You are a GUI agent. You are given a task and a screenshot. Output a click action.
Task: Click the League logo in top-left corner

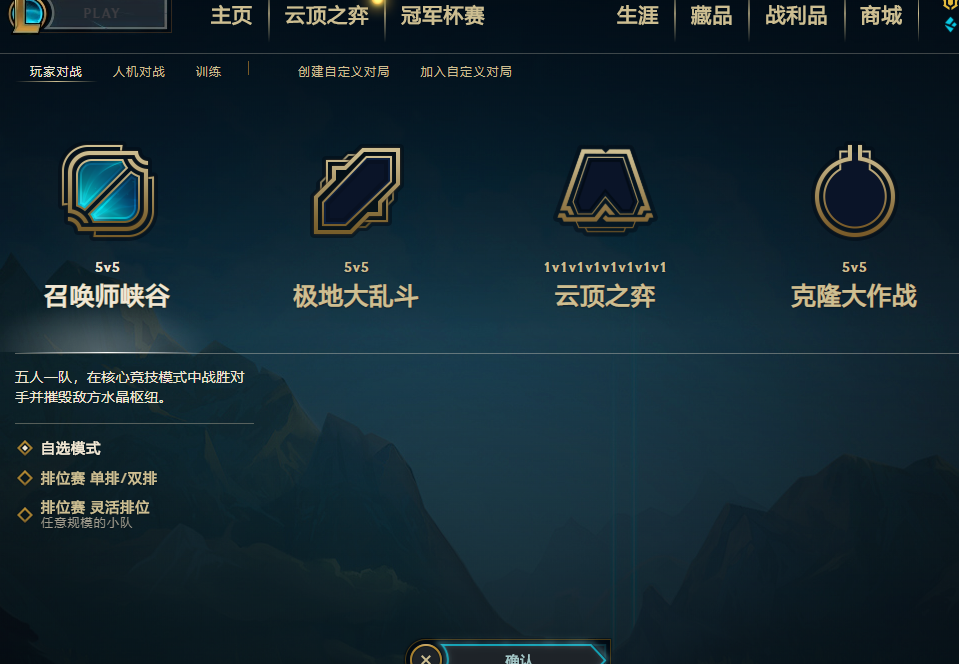(28, 13)
